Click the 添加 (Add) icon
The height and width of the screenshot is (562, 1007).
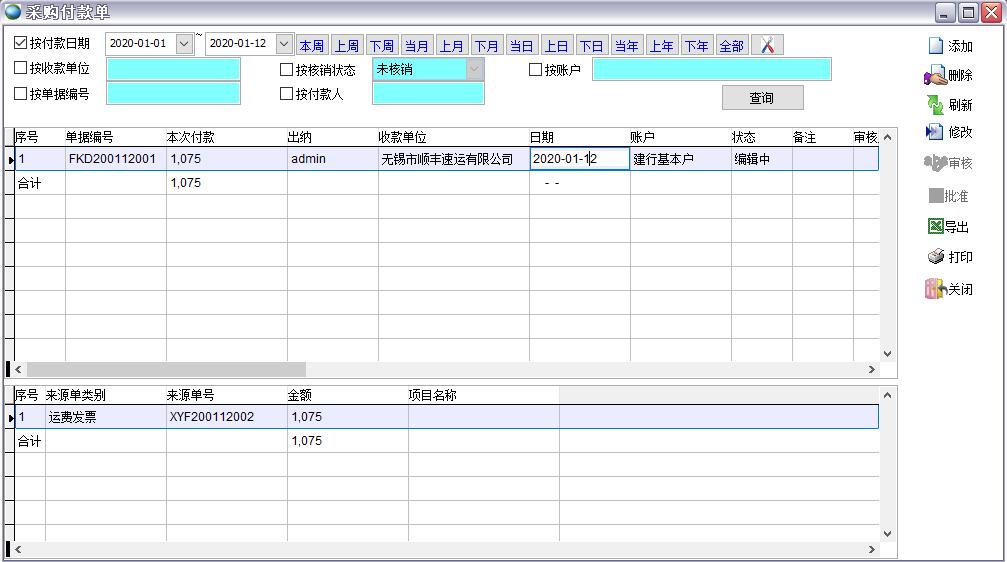coord(936,46)
